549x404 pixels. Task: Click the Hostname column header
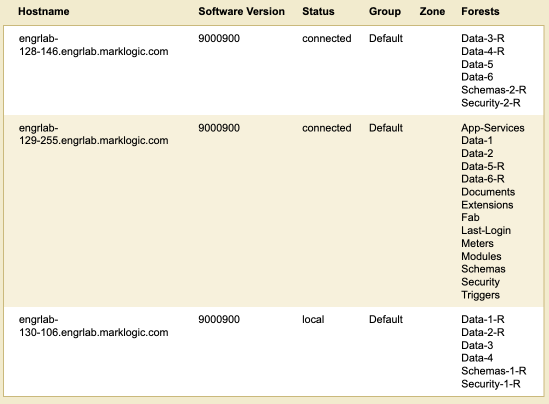pos(44,12)
